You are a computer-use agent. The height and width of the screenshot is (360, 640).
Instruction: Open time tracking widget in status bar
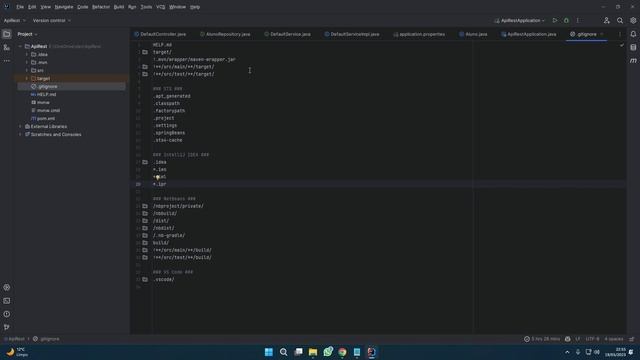[x=542, y=339]
